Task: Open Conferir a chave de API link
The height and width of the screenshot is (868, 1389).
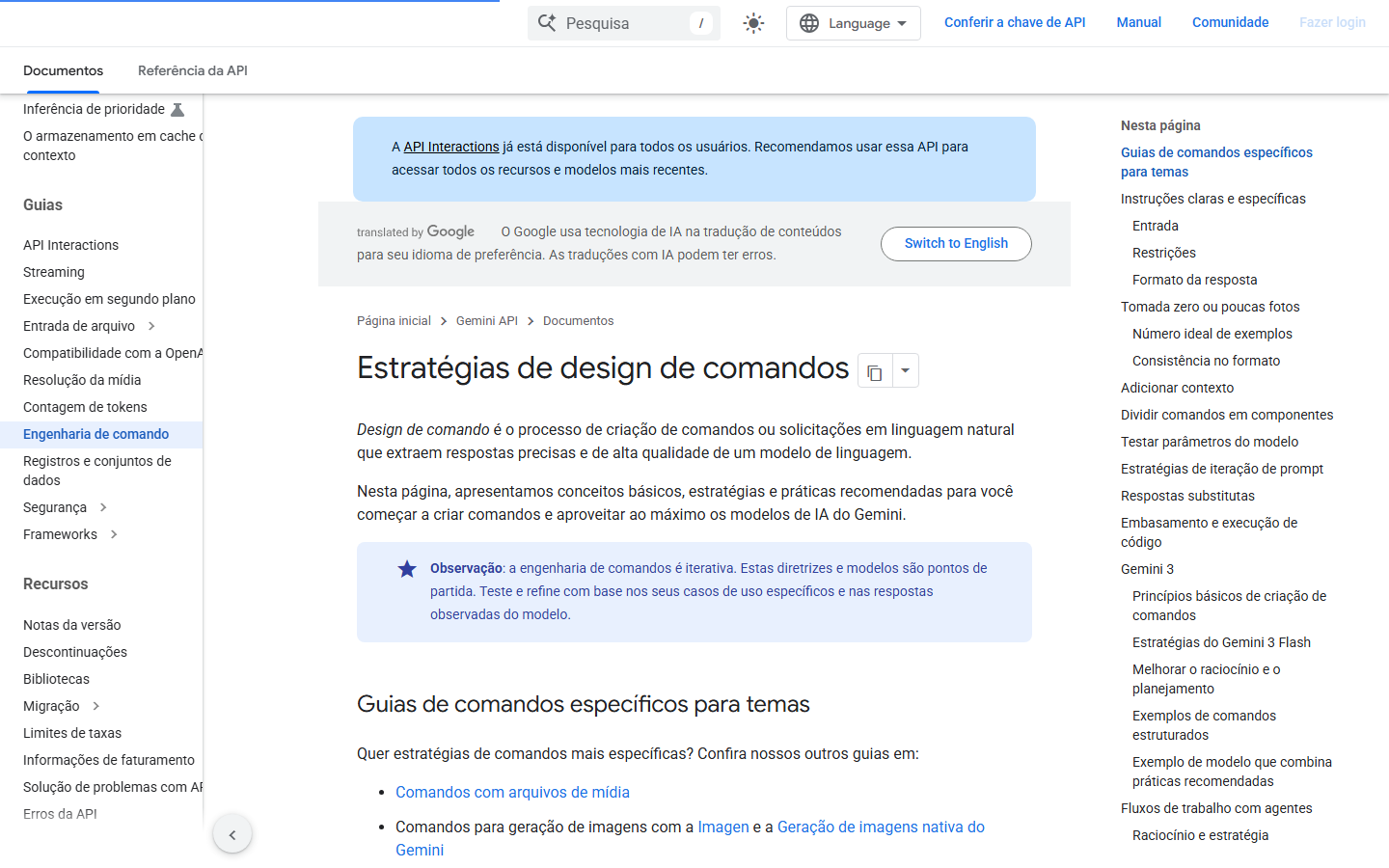Action: [x=1015, y=22]
